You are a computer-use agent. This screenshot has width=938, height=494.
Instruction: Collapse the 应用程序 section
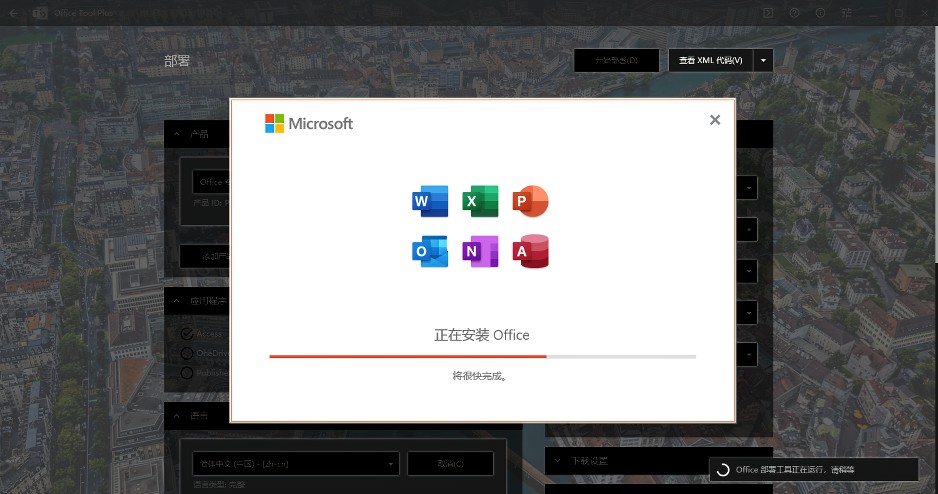click(176, 301)
